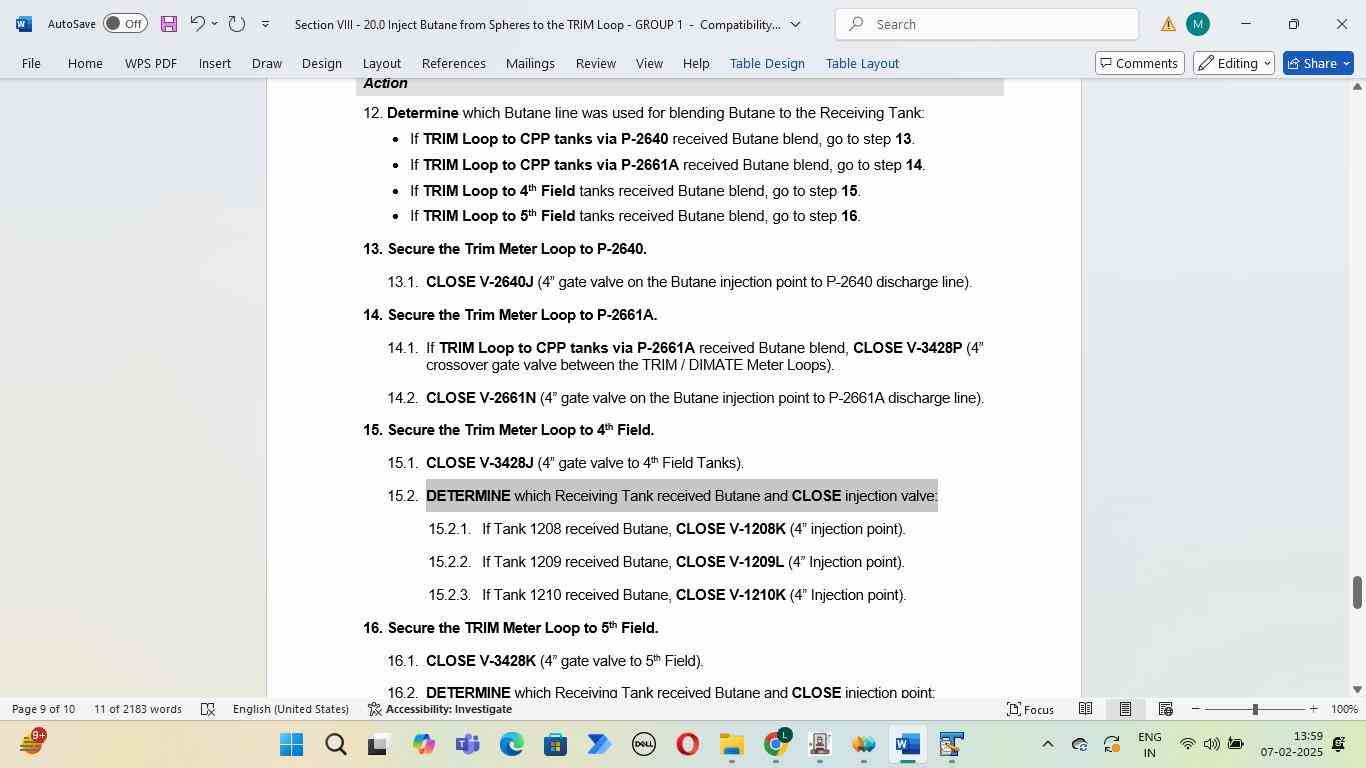Open the WPS PDF tab
The height and width of the screenshot is (768, 1366).
(x=151, y=63)
